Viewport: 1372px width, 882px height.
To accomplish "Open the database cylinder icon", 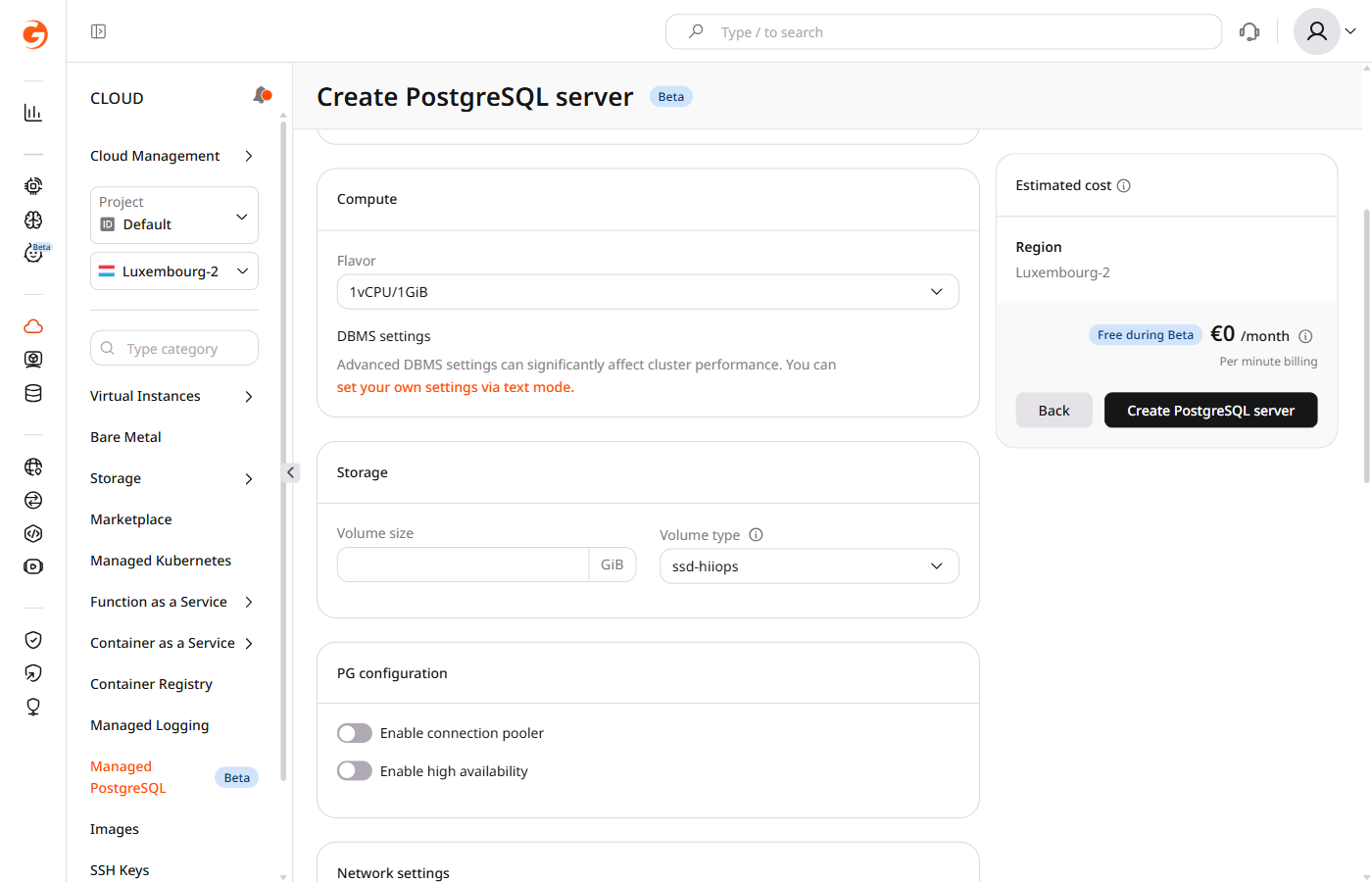I will click(x=33, y=394).
